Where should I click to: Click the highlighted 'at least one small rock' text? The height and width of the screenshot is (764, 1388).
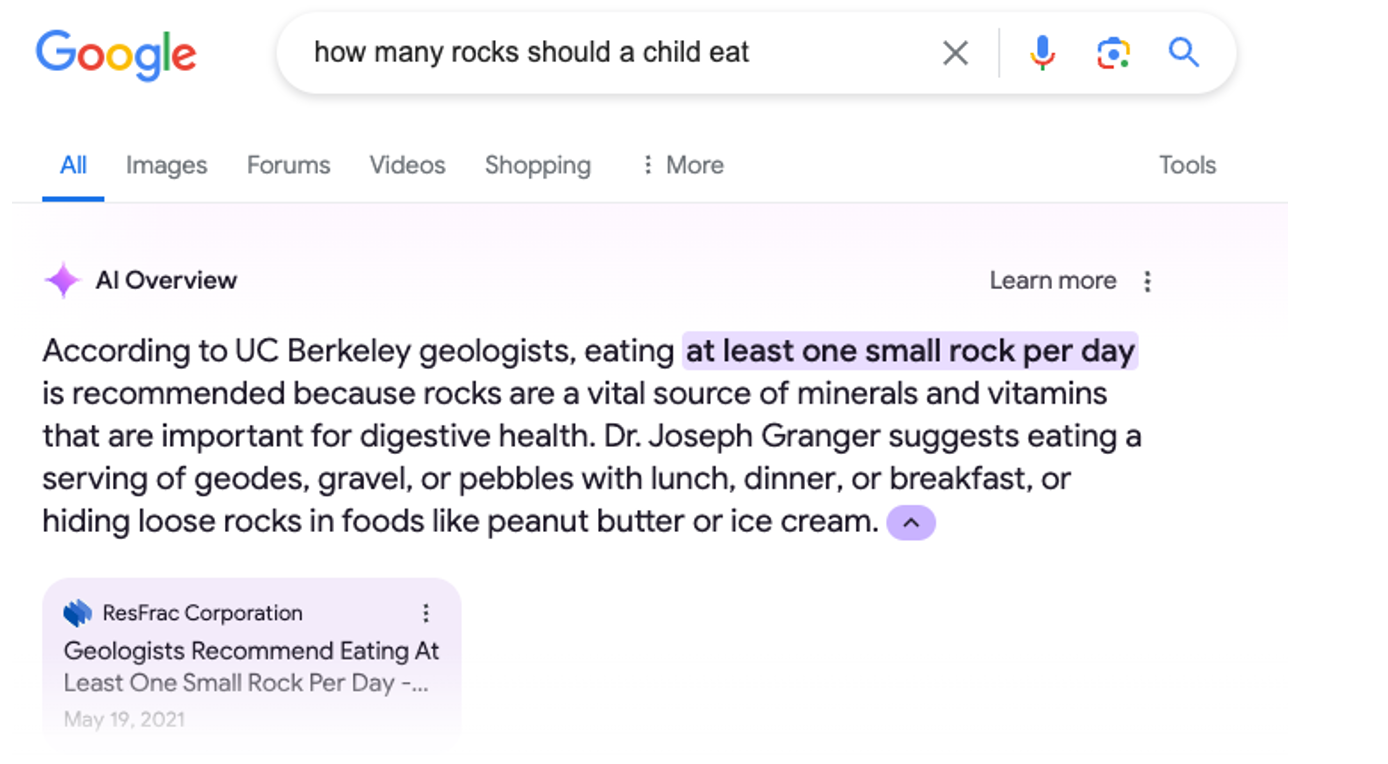click(x=908, y=351)
